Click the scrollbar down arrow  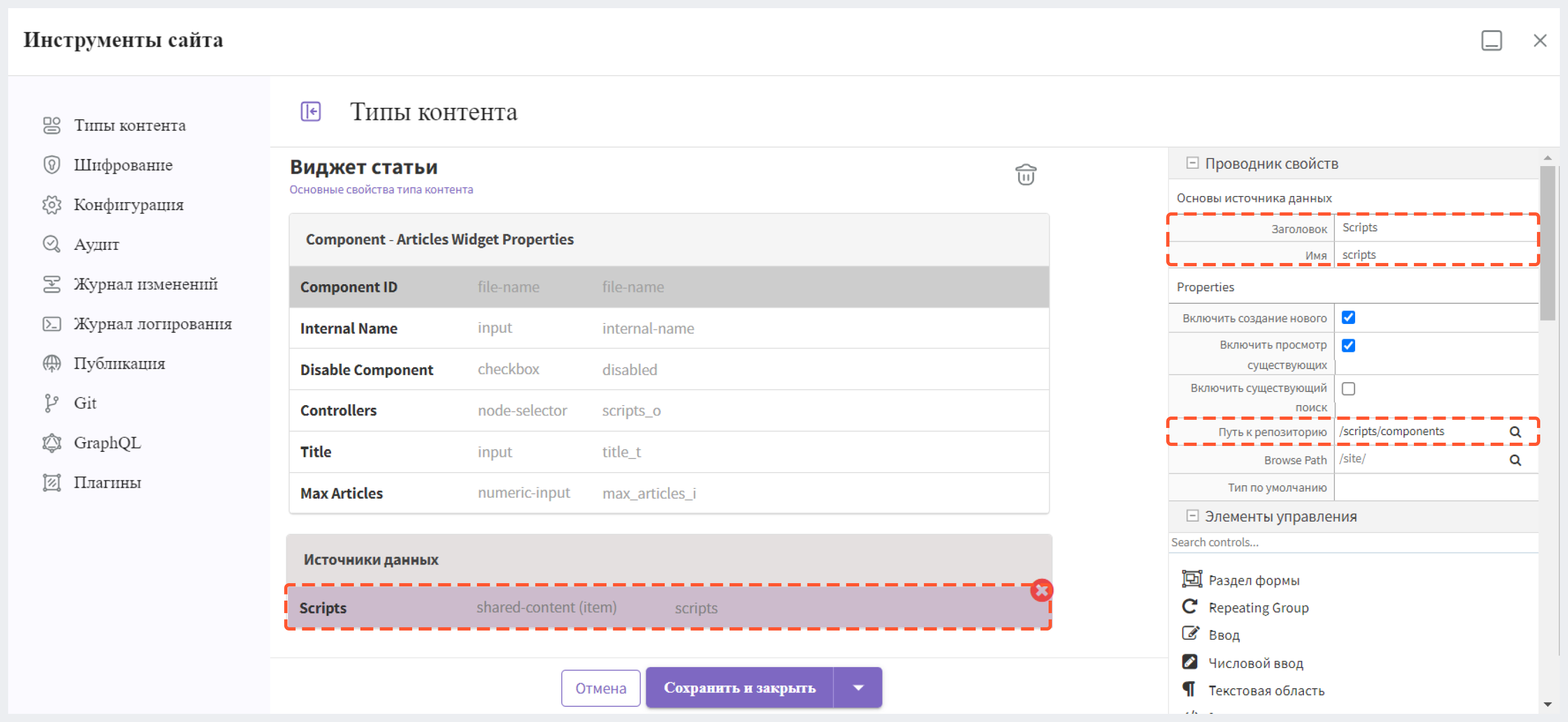pyautogui.click(x=1547, y=705)
